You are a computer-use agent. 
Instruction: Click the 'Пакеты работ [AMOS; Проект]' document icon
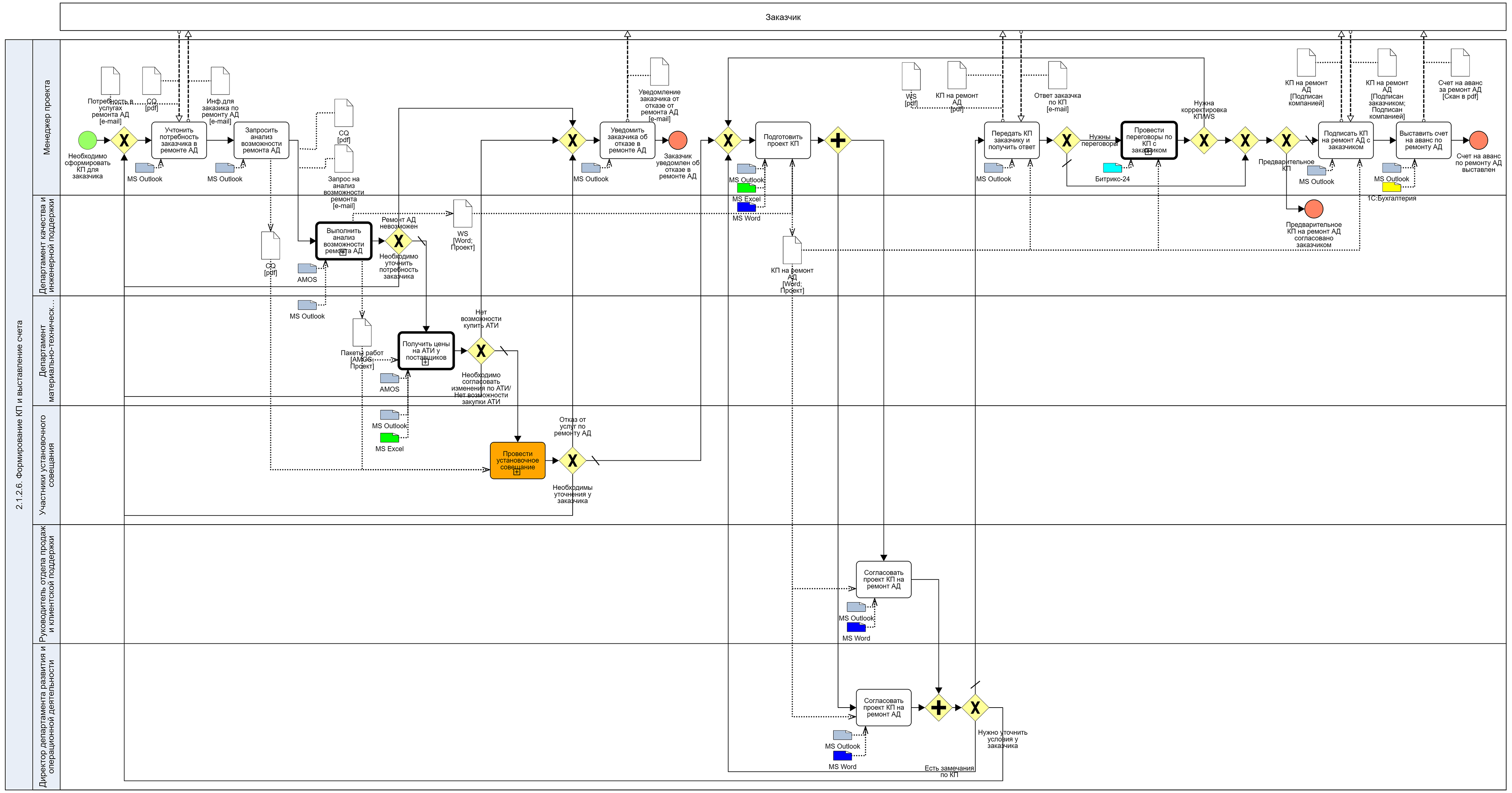[x=362, y=333]
